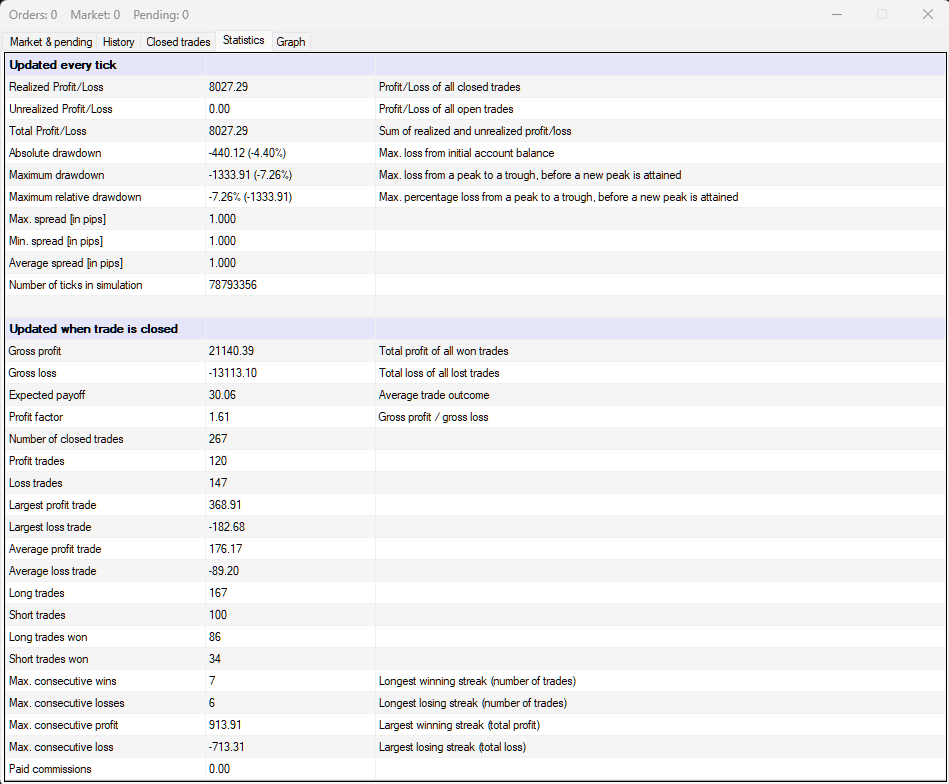Select the Closed trades tab

click(x=178, y=42)
